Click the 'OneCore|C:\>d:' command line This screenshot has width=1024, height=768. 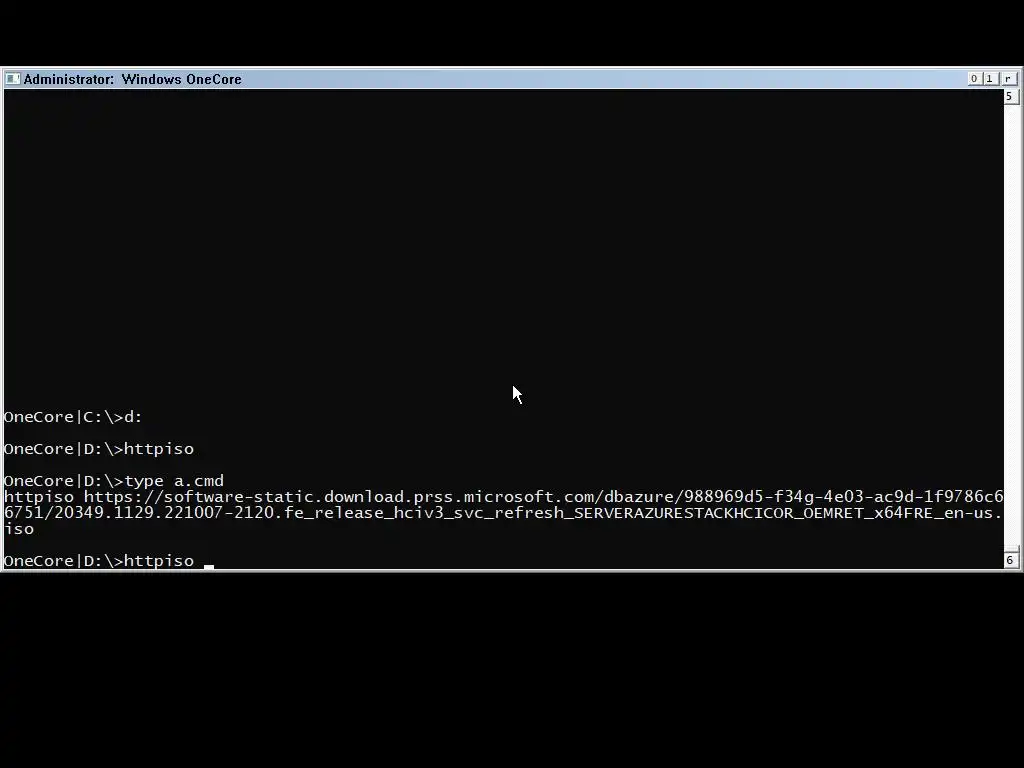tap(73, 417)
